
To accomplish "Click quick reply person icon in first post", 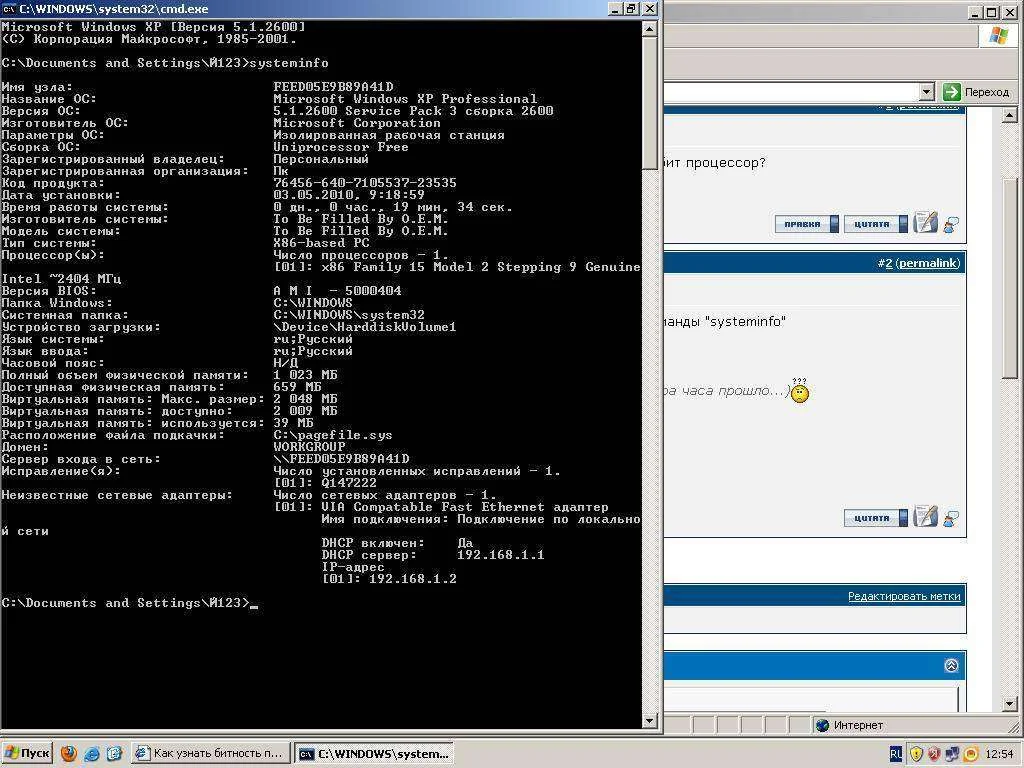I will [x=951, y=224].
